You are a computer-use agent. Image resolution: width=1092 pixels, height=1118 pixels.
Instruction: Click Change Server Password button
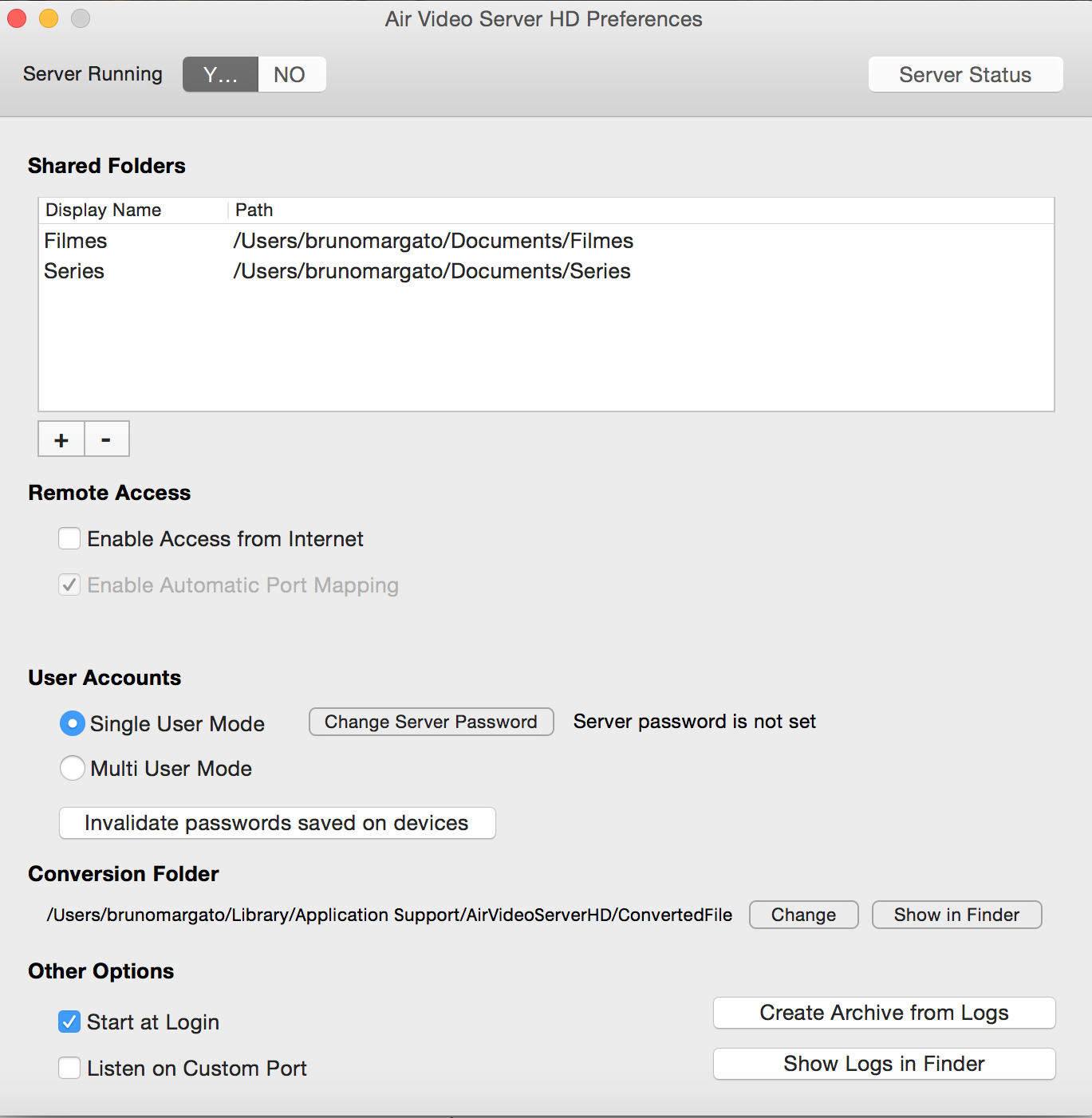click(431, 722)
